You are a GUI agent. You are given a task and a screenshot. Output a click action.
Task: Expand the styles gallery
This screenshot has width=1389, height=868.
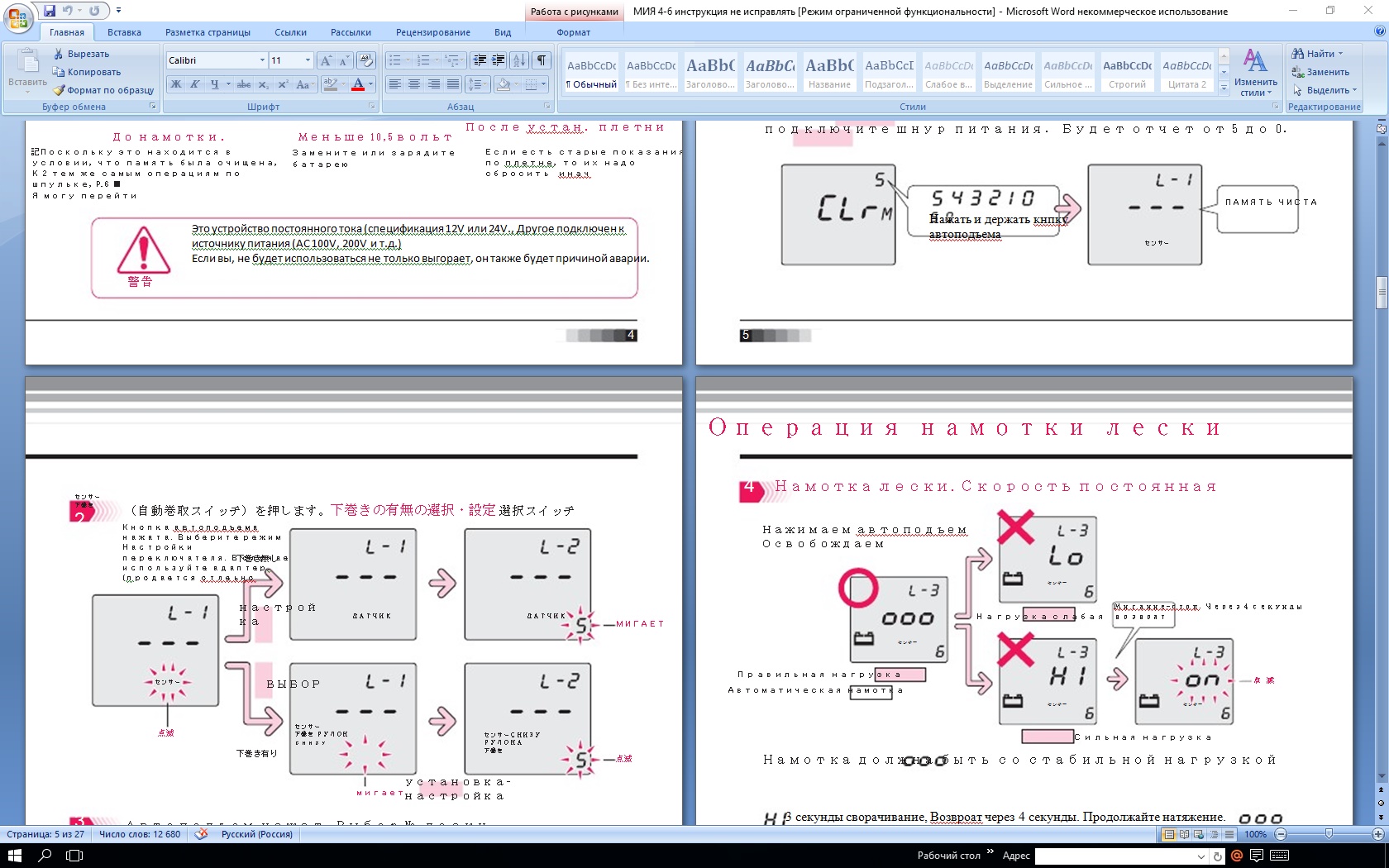click(1224, 87)
